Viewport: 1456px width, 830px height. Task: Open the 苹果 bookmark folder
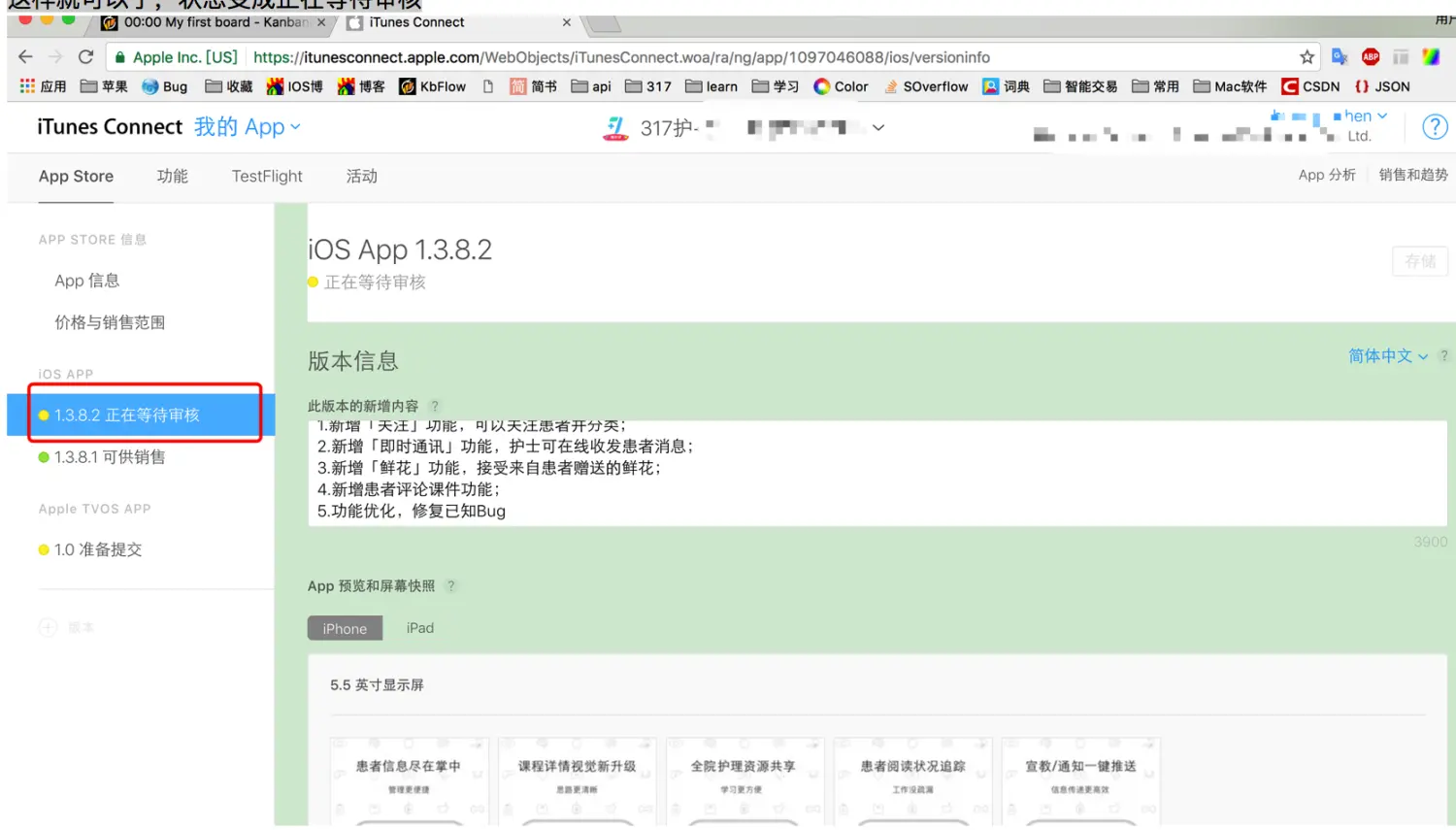coord(104,86)
